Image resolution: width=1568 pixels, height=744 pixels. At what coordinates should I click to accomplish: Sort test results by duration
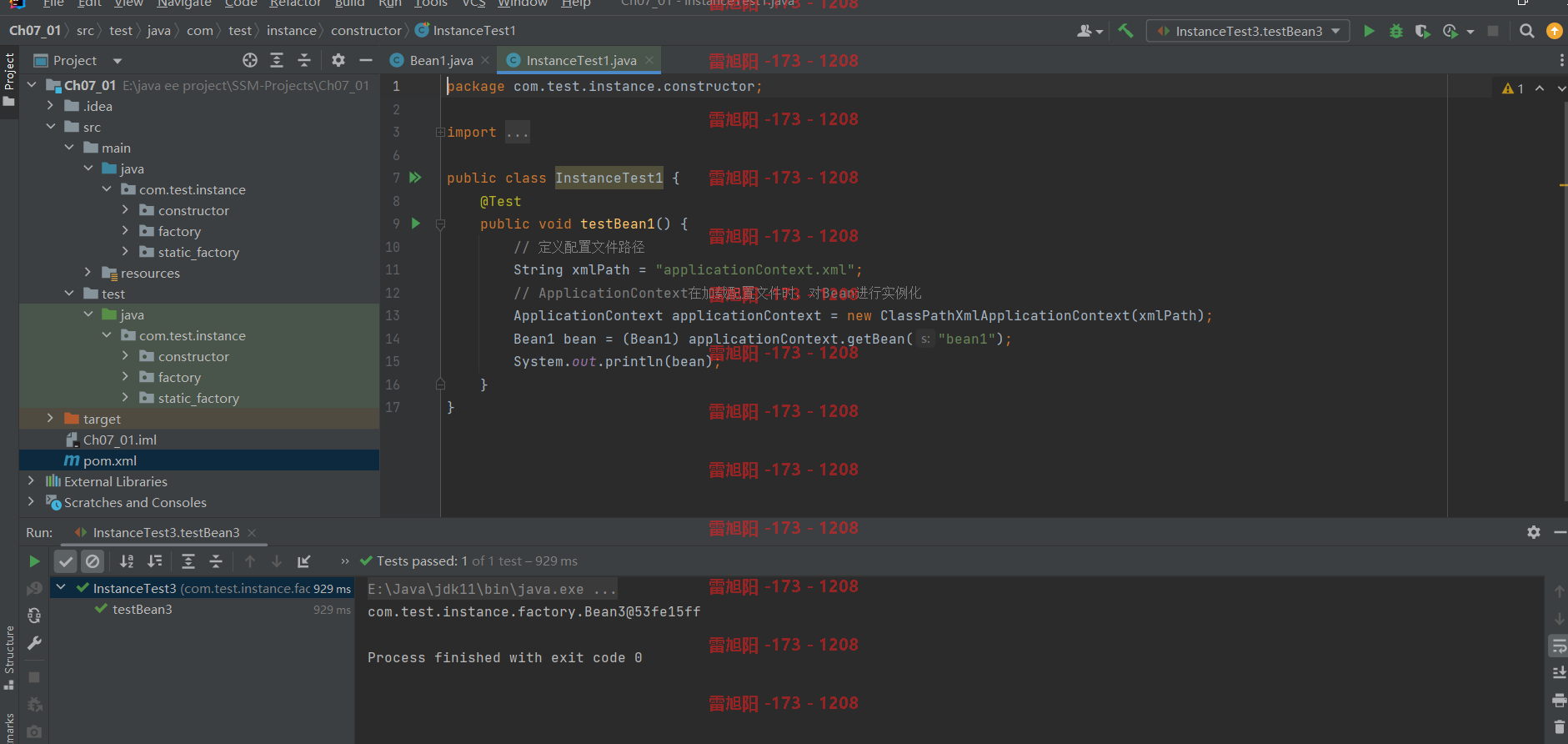pyautogui.click(x=155, y=561)
